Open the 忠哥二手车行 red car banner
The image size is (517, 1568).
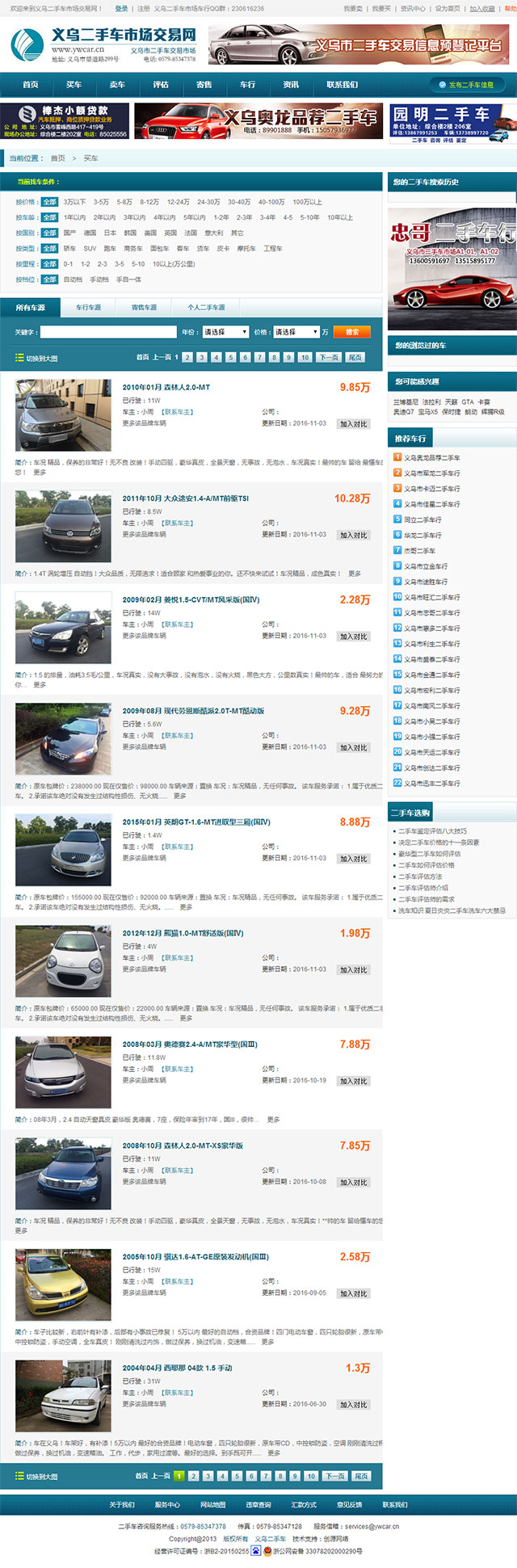(x=452, y=269)
